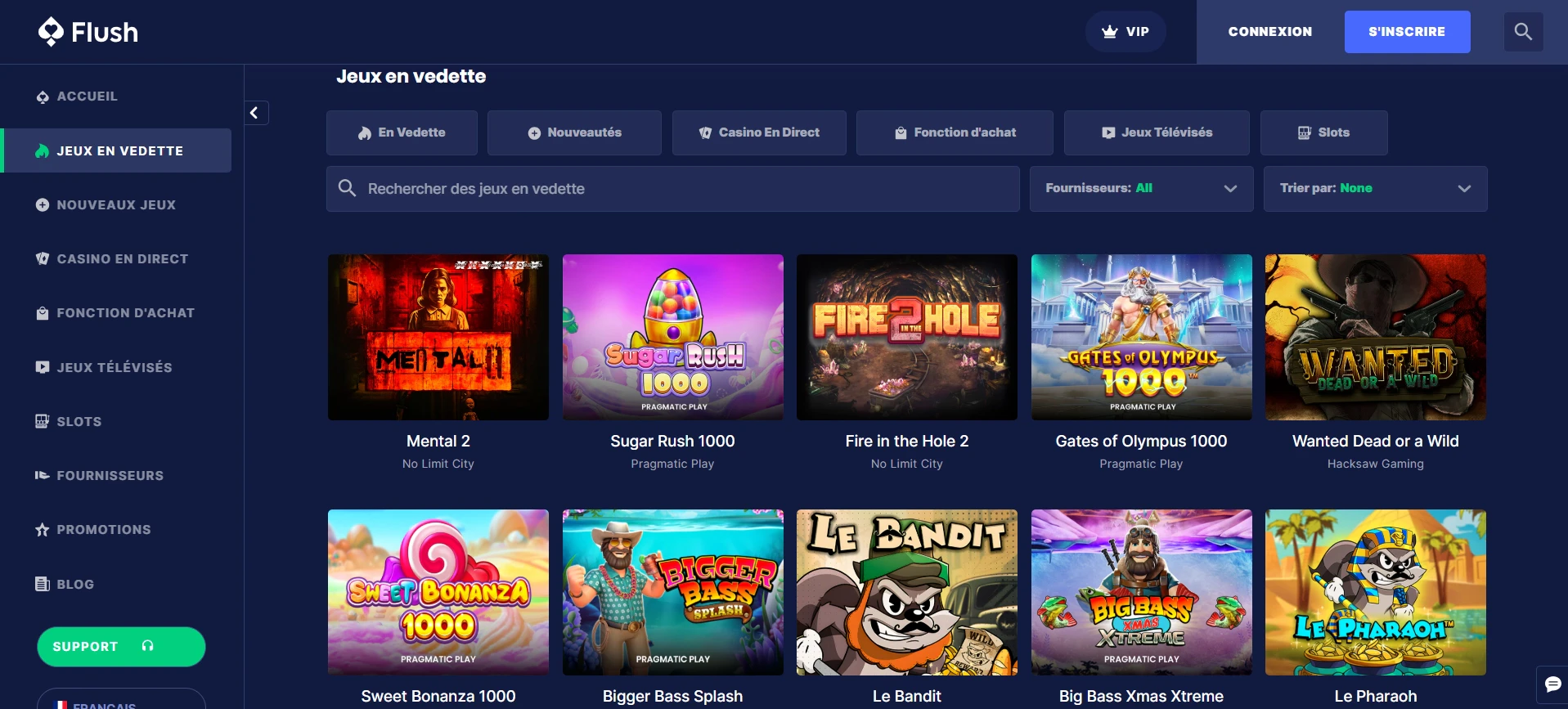Open the Wanted Dead or a Wild thumbnail
Screen dimensions: 1568x709
point(1376,337)
